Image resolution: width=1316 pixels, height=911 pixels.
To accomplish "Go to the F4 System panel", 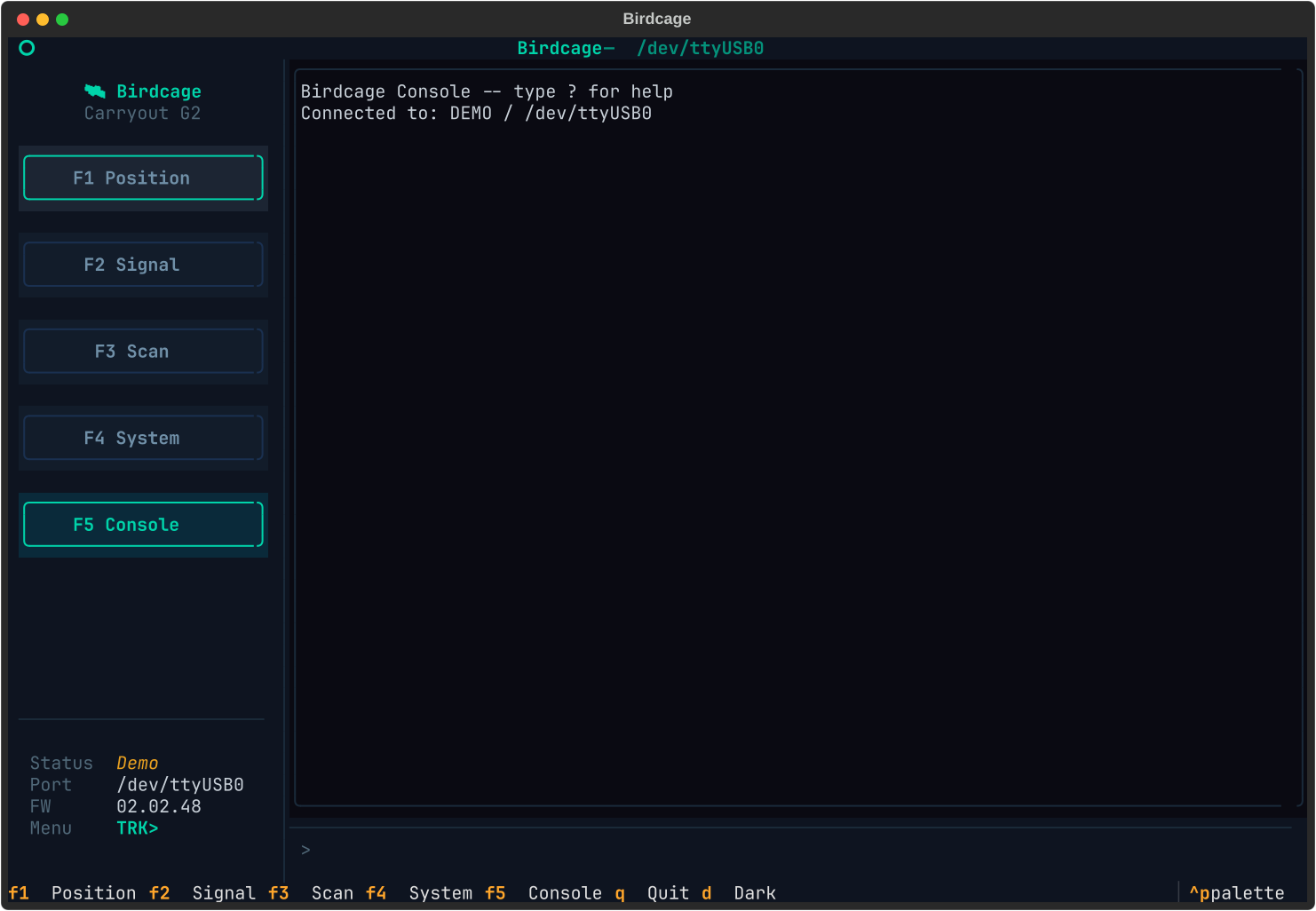I will [143, 438].
